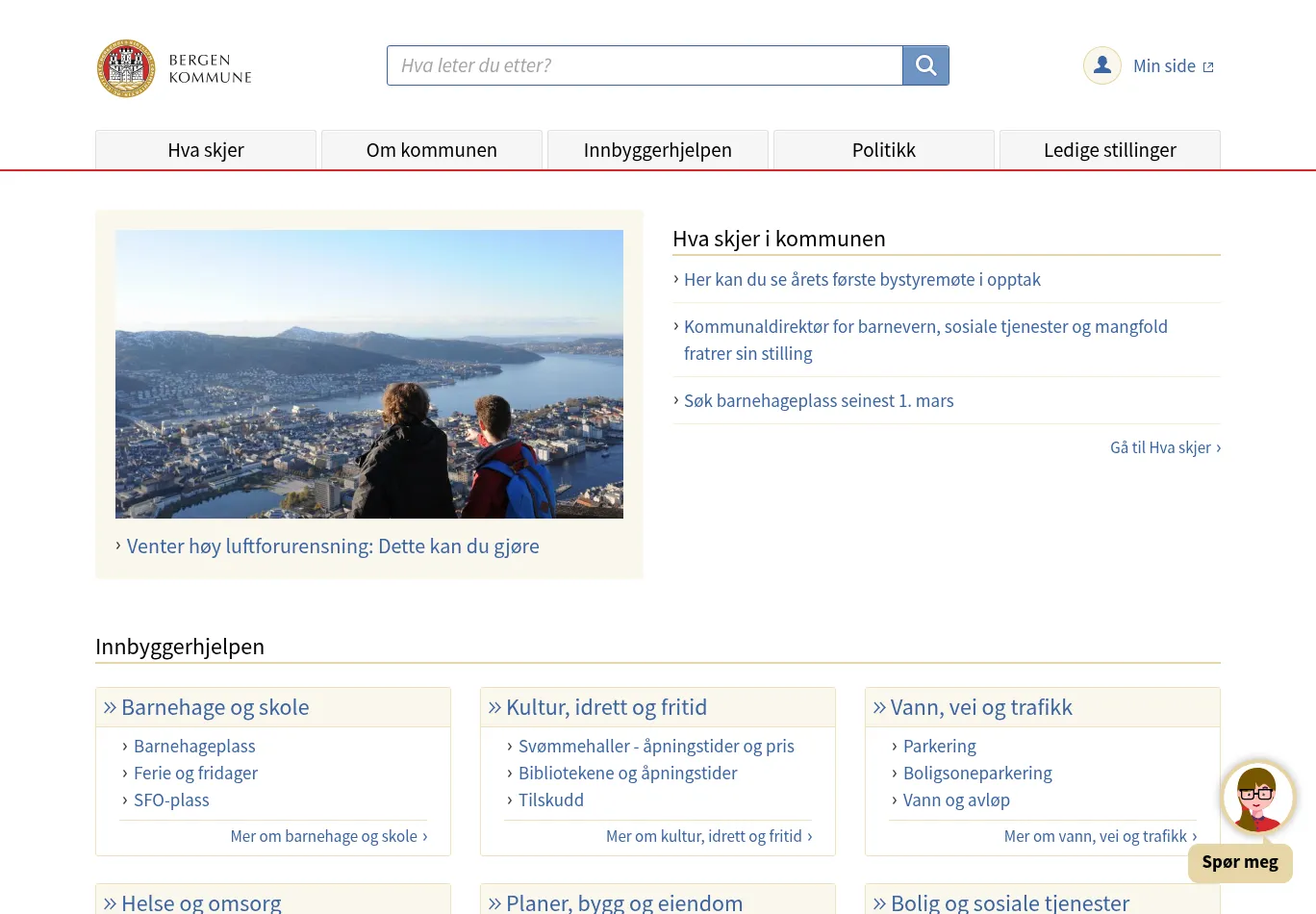
Task: Select the Innbyggerhjelpen navigation tab
Action: pyautogui.click(x=658, y=150)
